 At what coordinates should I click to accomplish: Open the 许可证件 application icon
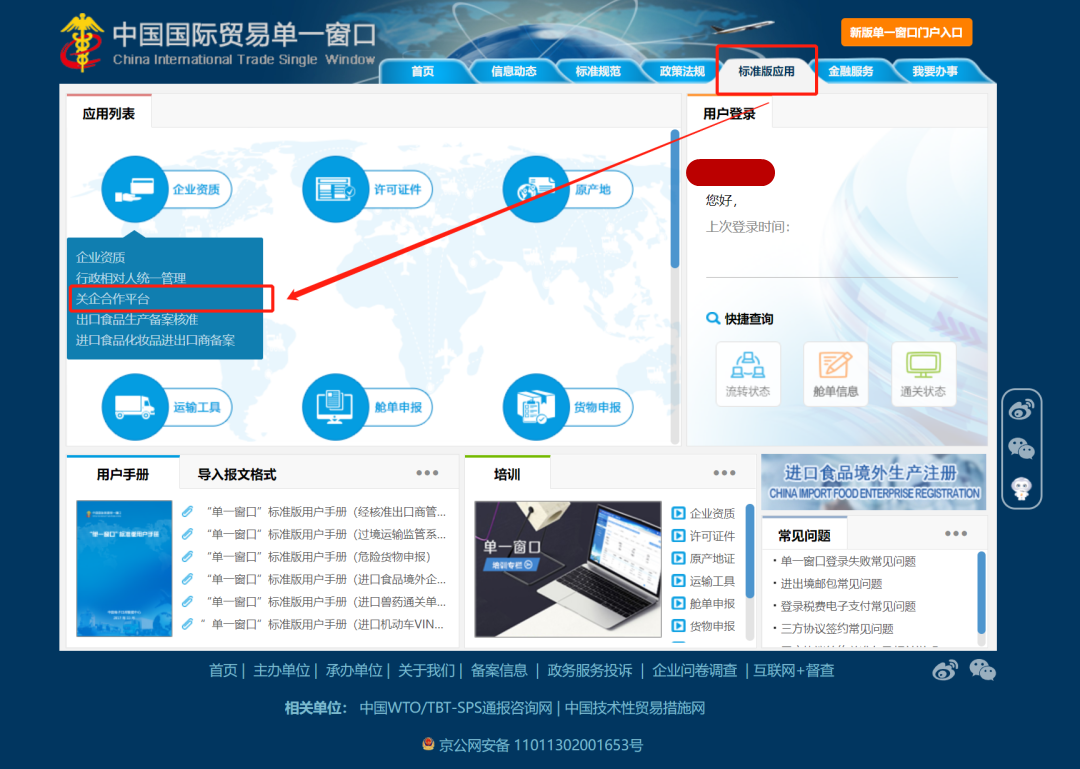335,189
